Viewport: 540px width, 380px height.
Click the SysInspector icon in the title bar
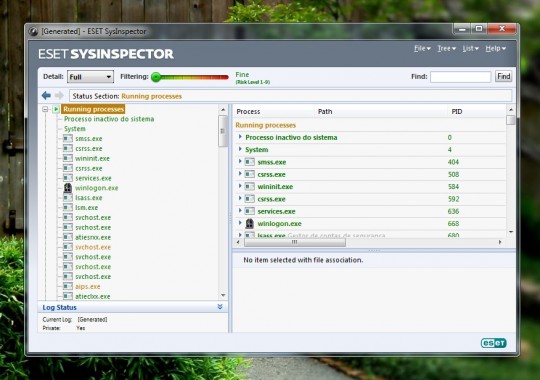coord(33,31)
